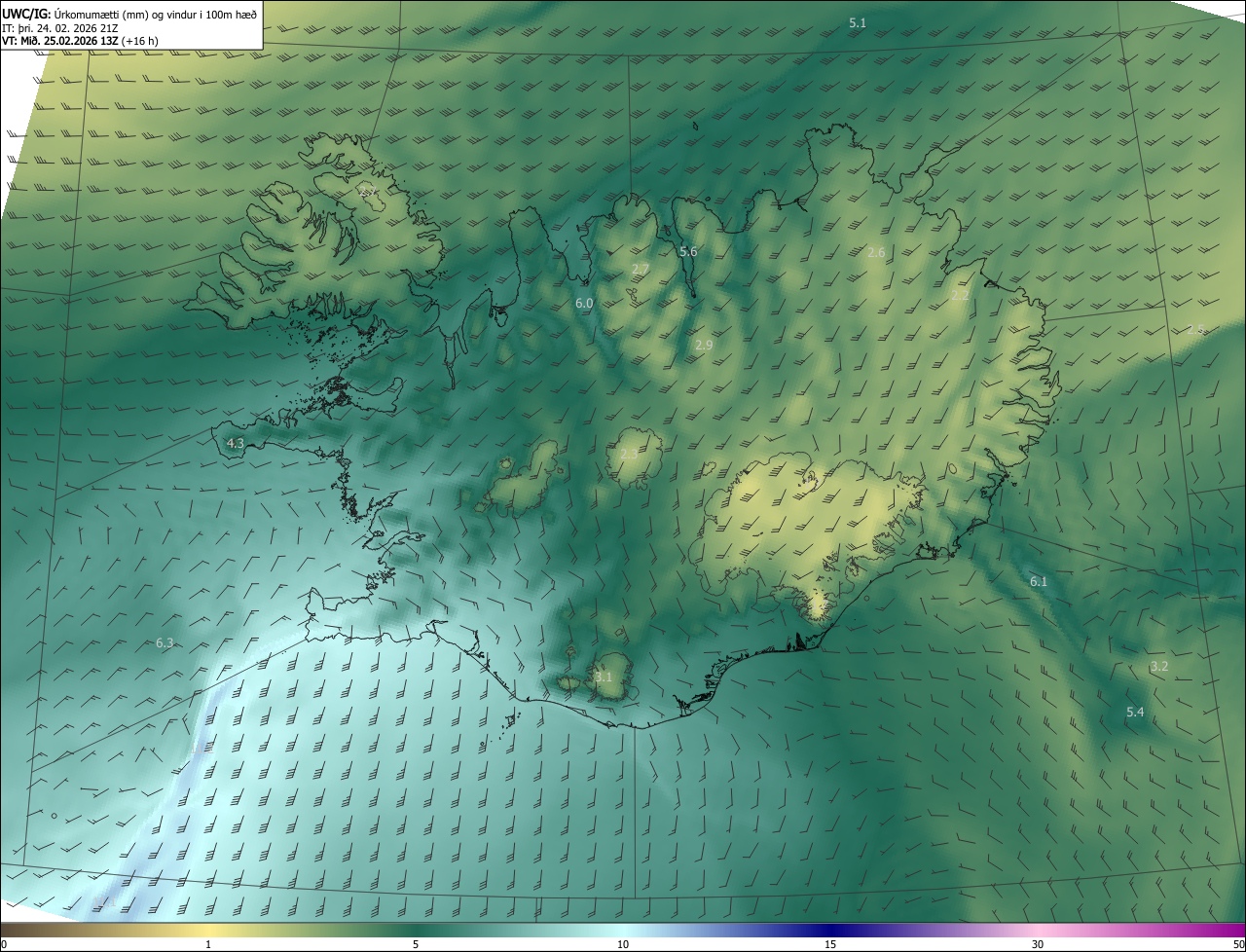
Task: Click the 4.3 value label on the map
Action: (235, 443)
